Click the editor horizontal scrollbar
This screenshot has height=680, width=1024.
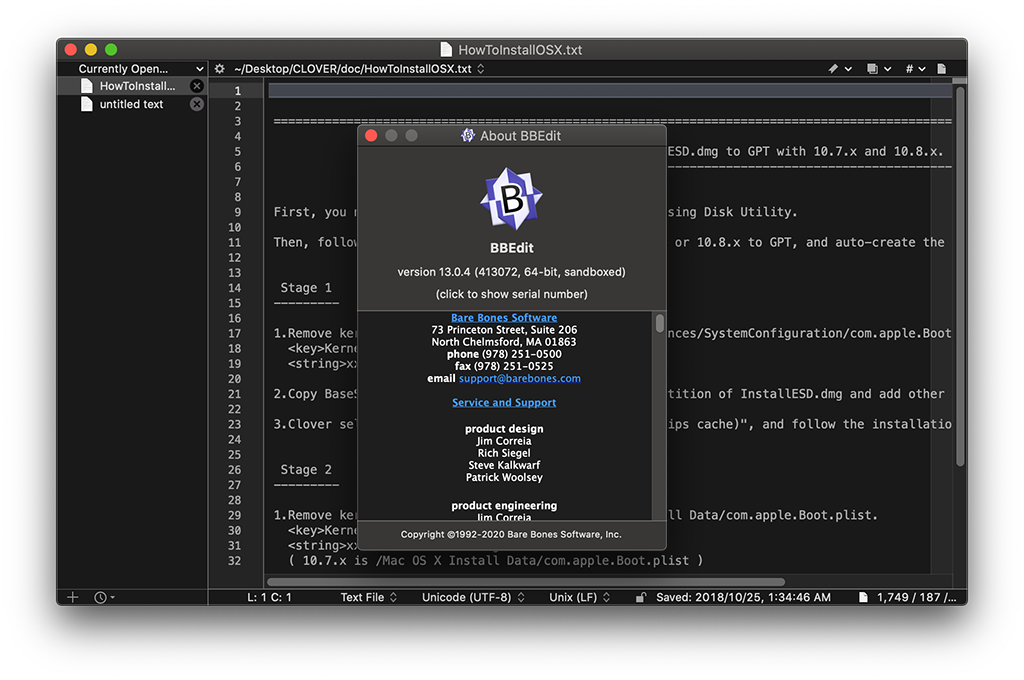coord(526,581)
